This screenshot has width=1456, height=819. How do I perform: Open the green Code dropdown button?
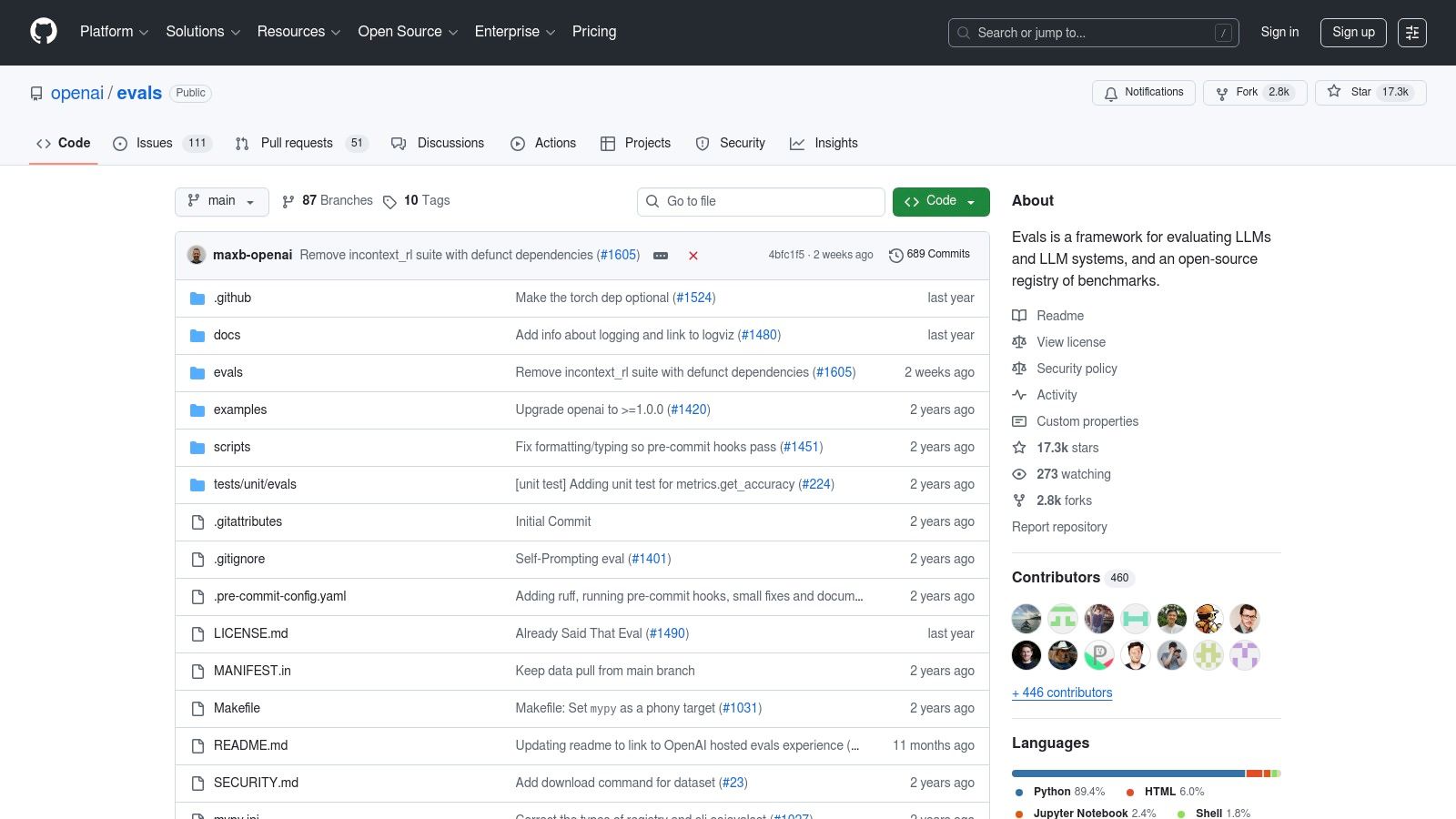(941, 201)
